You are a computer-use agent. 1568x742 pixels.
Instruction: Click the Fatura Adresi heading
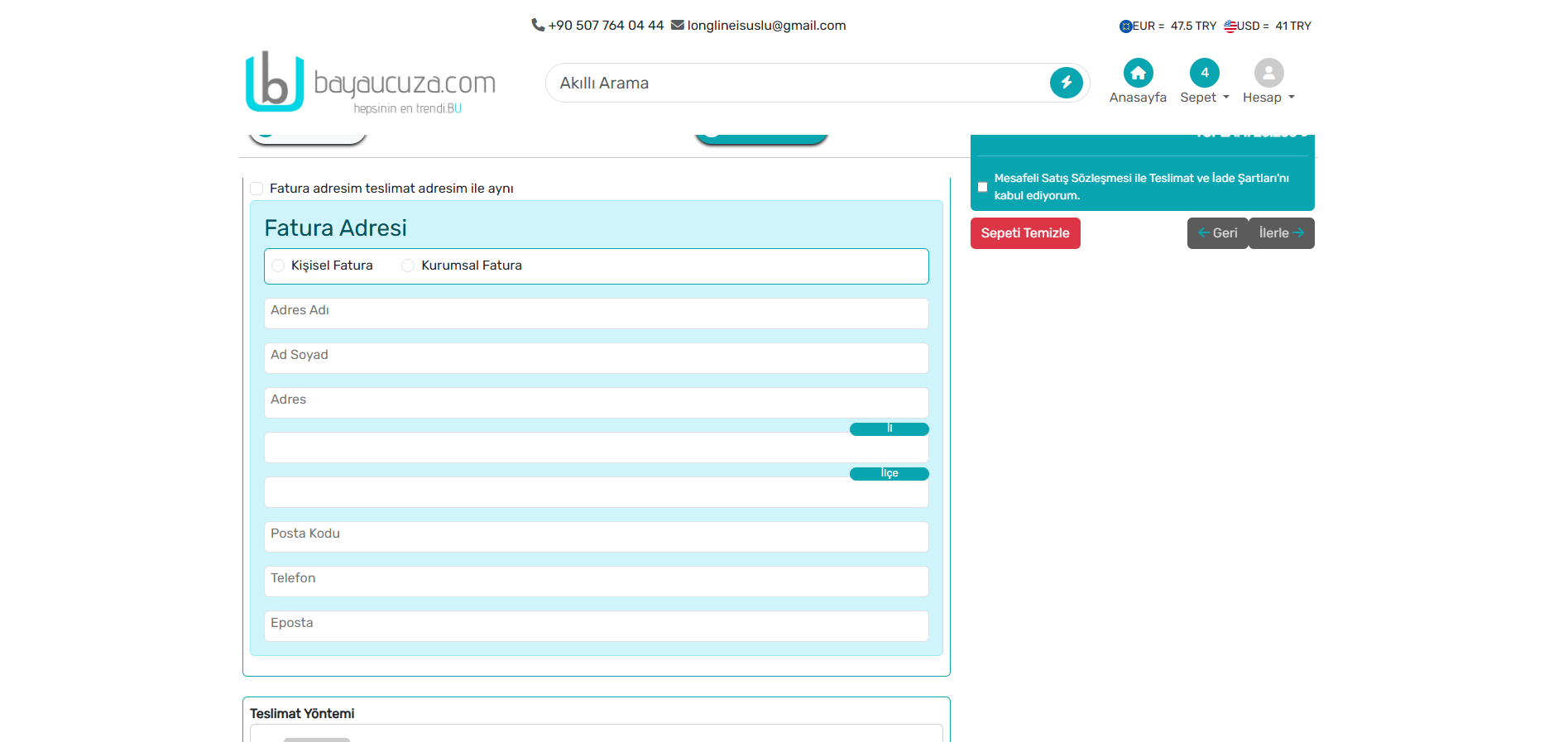pyautogui.click(x=335, y=227)
